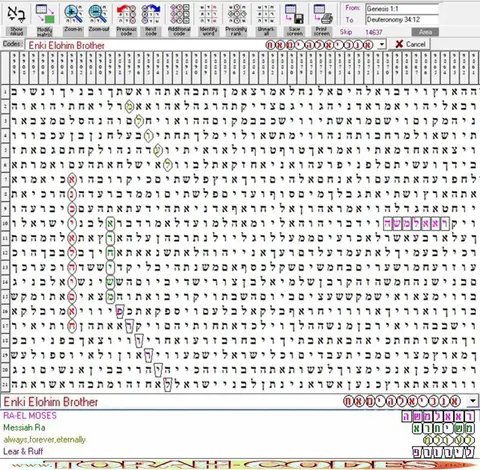Run the Proximity rank tool
The height and width of the screenshot is (470, 480).
[x=236, y=19]
